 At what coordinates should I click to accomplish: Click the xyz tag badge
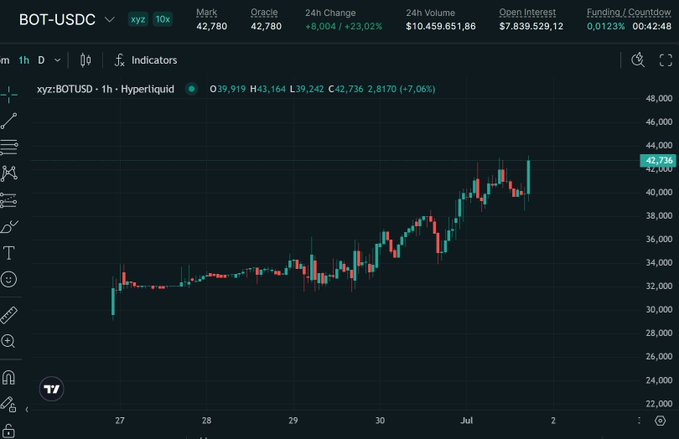click(138, 19)
